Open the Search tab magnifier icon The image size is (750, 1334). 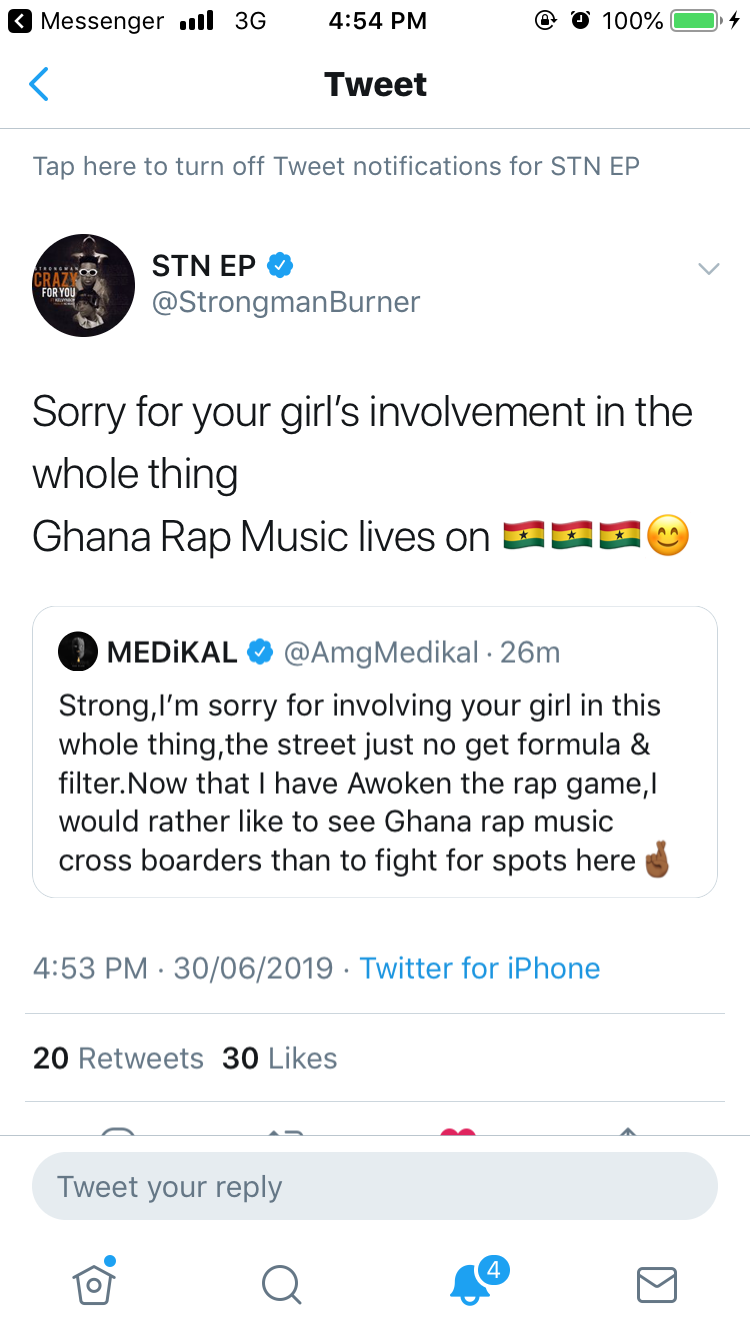(x=280, y=1285)
